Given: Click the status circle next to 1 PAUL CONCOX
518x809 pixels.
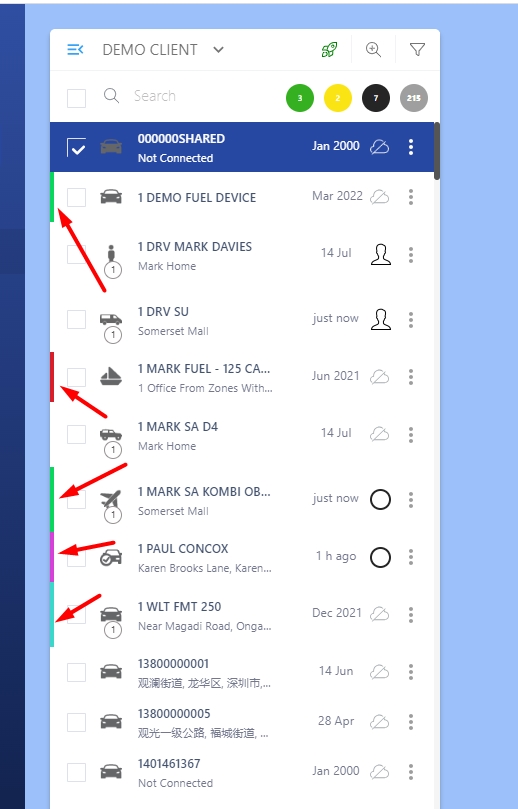Looking at the screenshot, I should click(x=381, y=557).
